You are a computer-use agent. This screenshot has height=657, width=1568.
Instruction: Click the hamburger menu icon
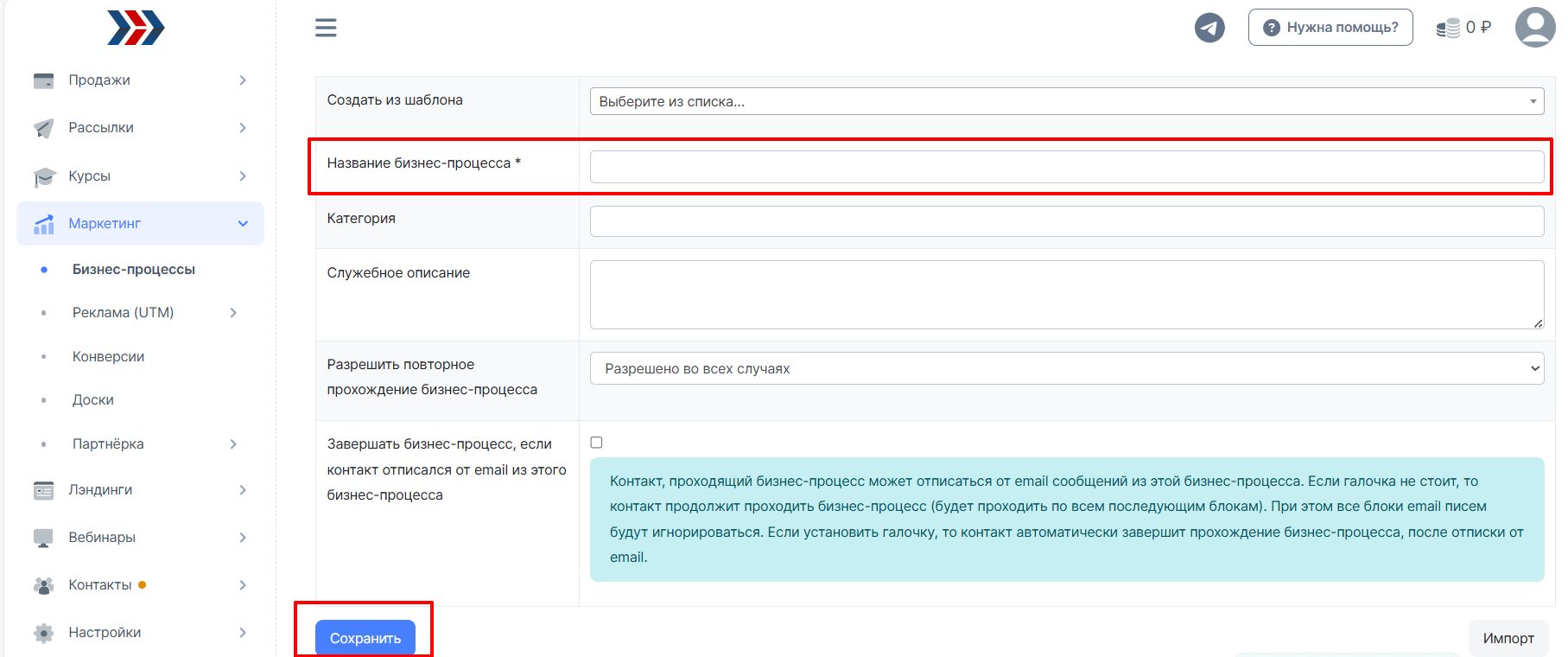pyautogui.click(x=326, y=28)
